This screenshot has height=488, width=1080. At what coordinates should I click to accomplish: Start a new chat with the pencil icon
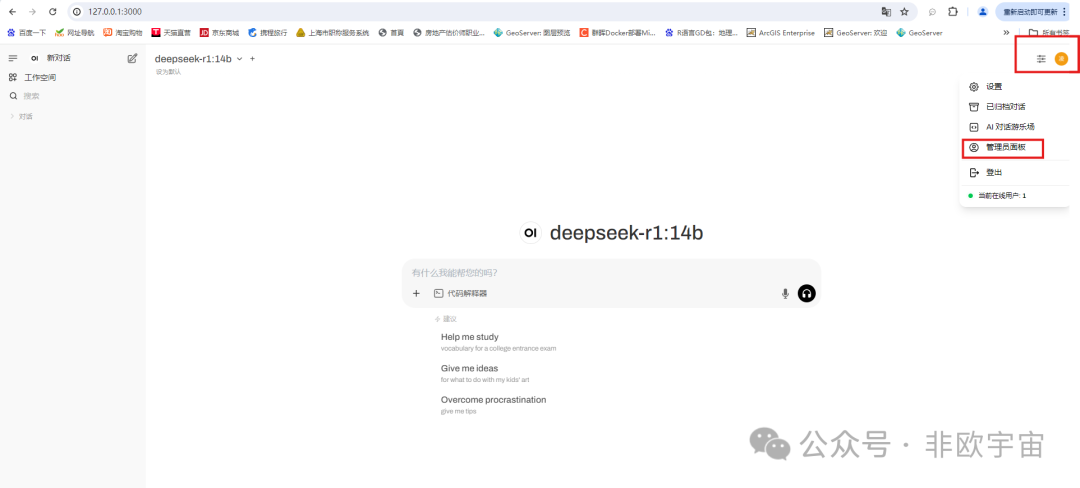132,59
